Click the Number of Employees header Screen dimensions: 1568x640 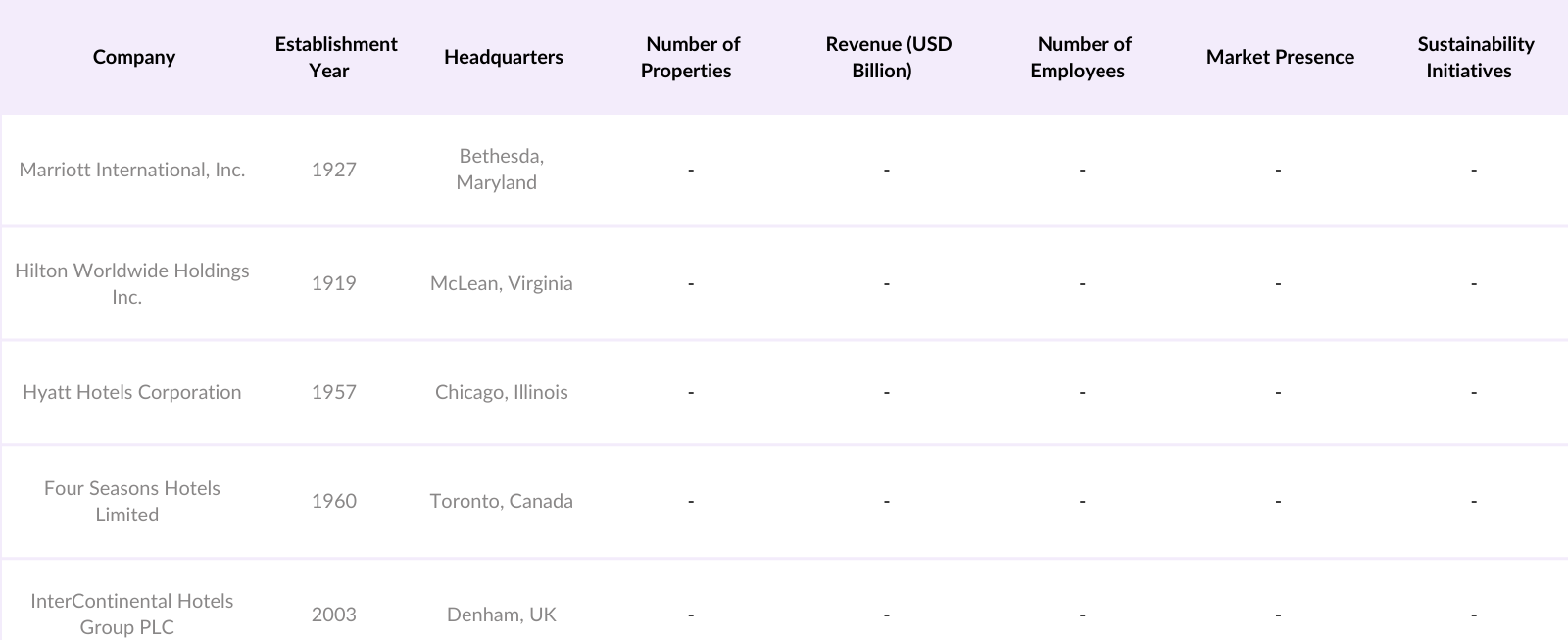pos(1082,57)
